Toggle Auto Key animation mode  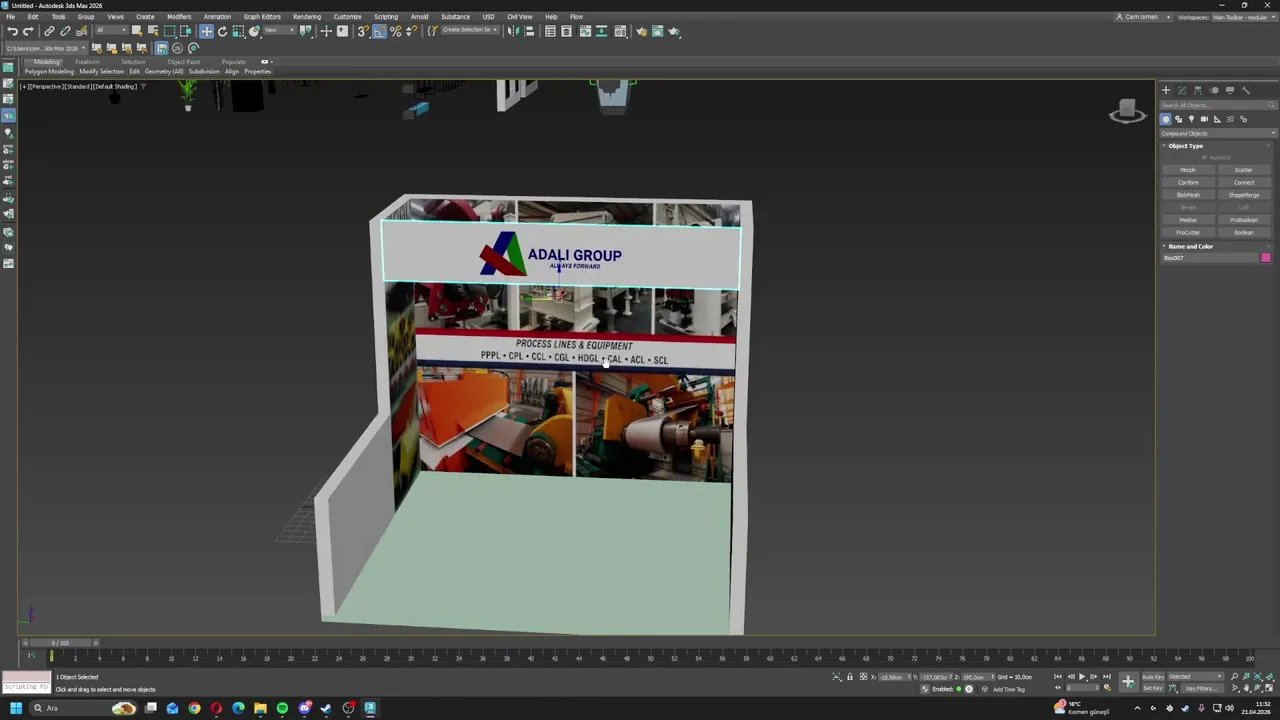coord(1153,677)
